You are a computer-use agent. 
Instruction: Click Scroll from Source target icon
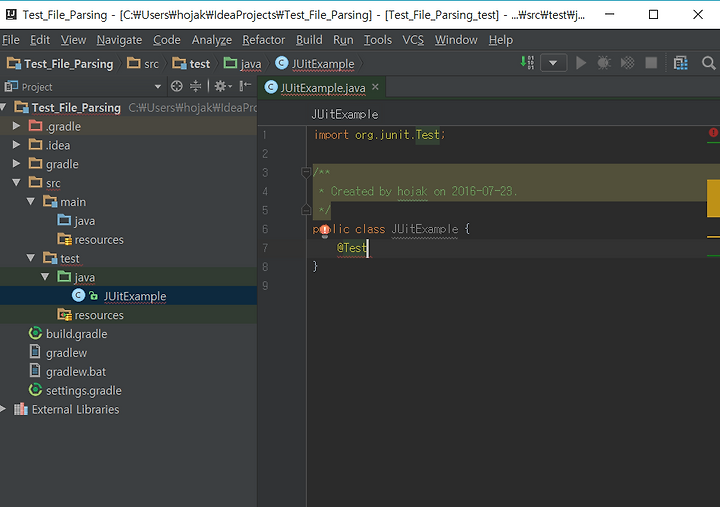click(x=177, y=86)
